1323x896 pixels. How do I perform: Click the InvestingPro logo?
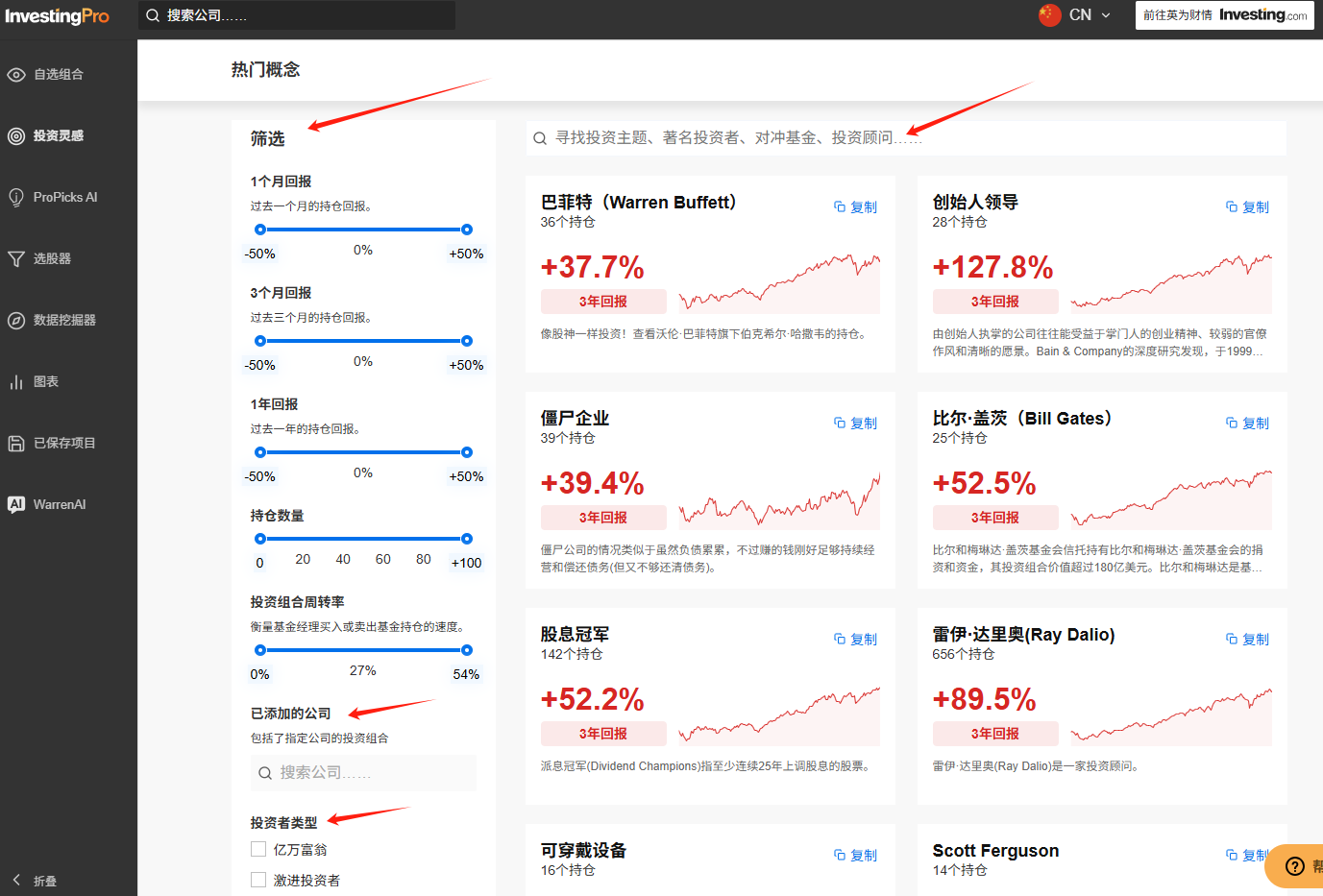pos(58,16)
